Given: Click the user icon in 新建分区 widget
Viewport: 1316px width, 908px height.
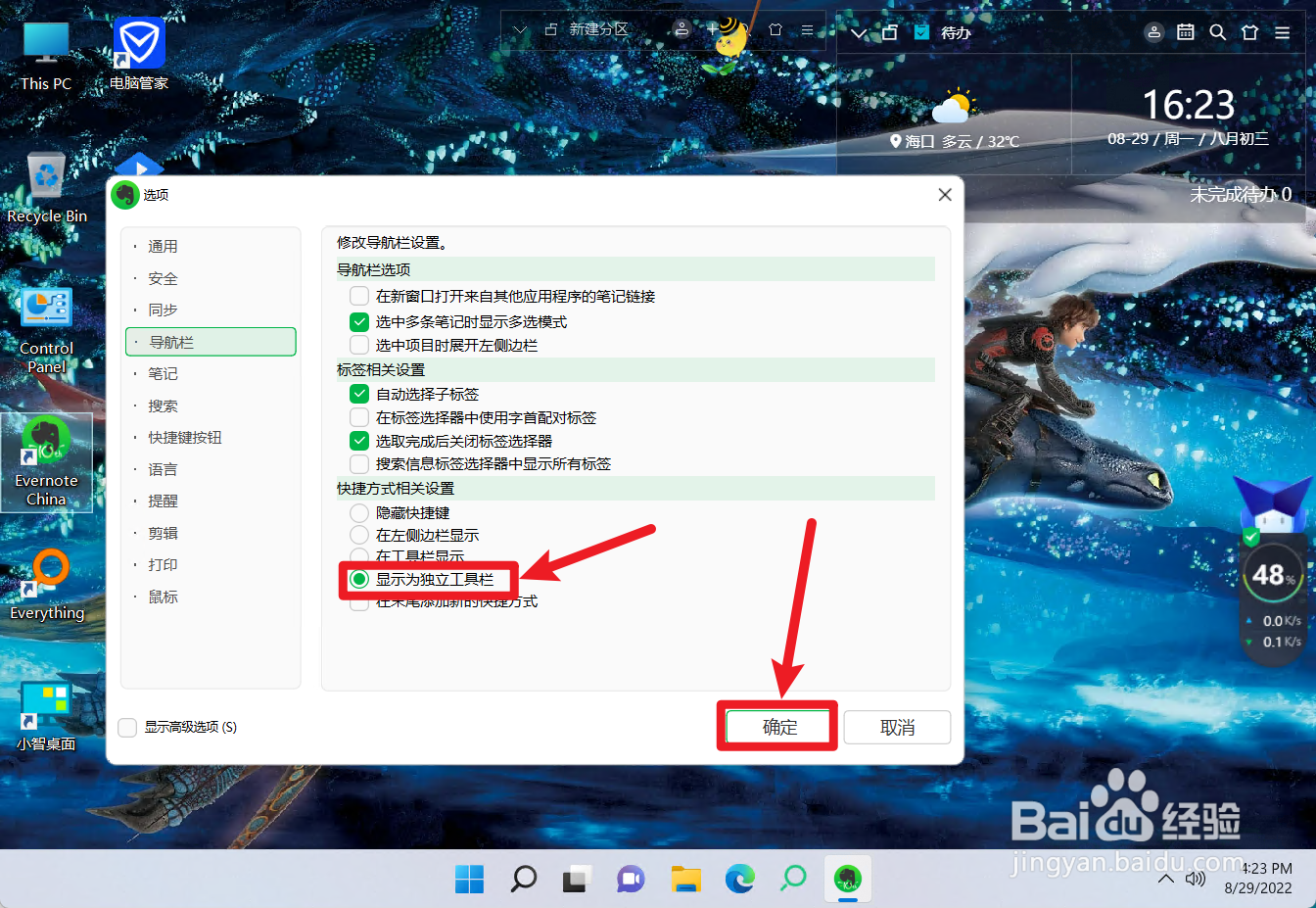Looking at the screenshot, I should click(681, 29).
